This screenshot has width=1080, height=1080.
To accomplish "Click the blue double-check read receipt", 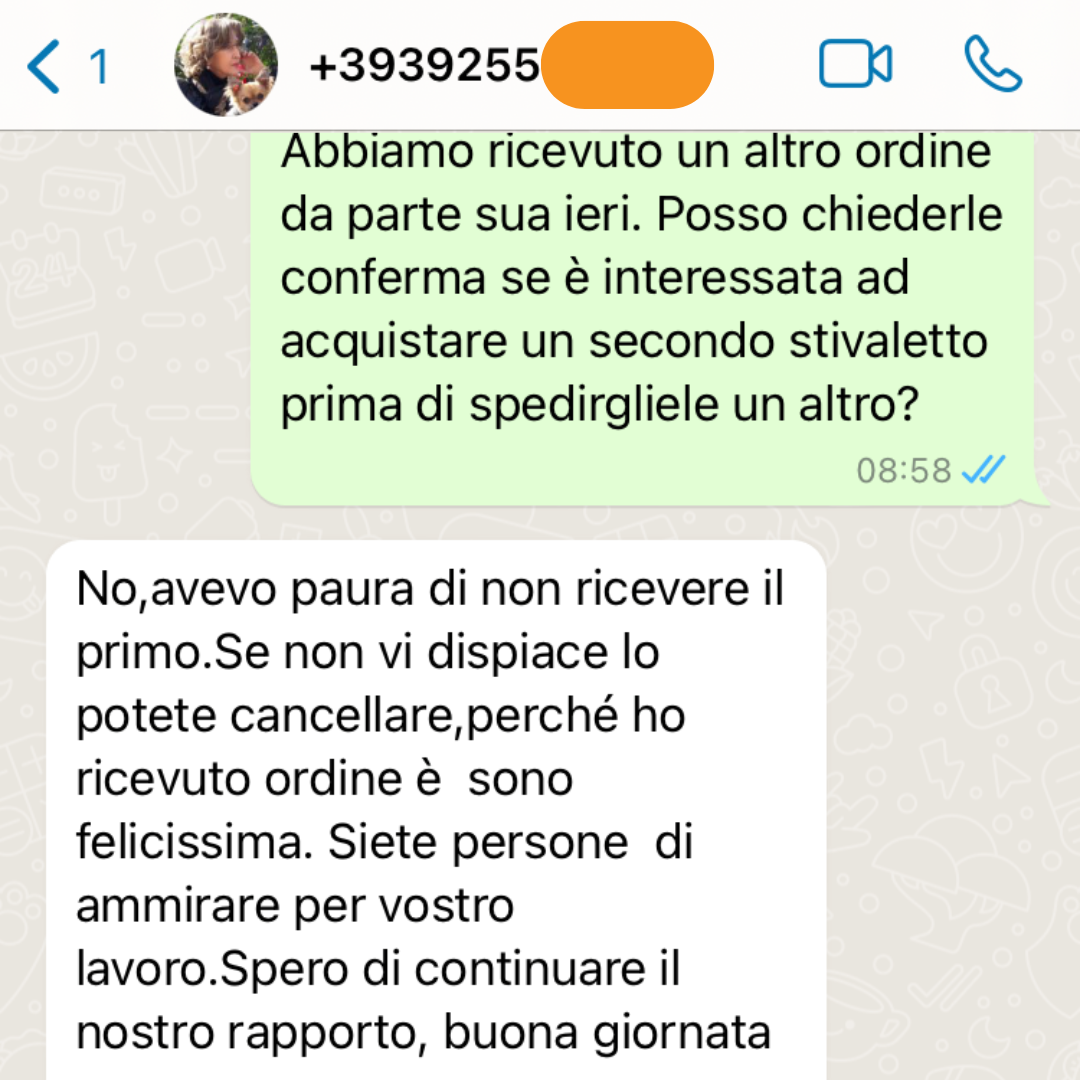I will pyautogui.click(x=984, y=470).
